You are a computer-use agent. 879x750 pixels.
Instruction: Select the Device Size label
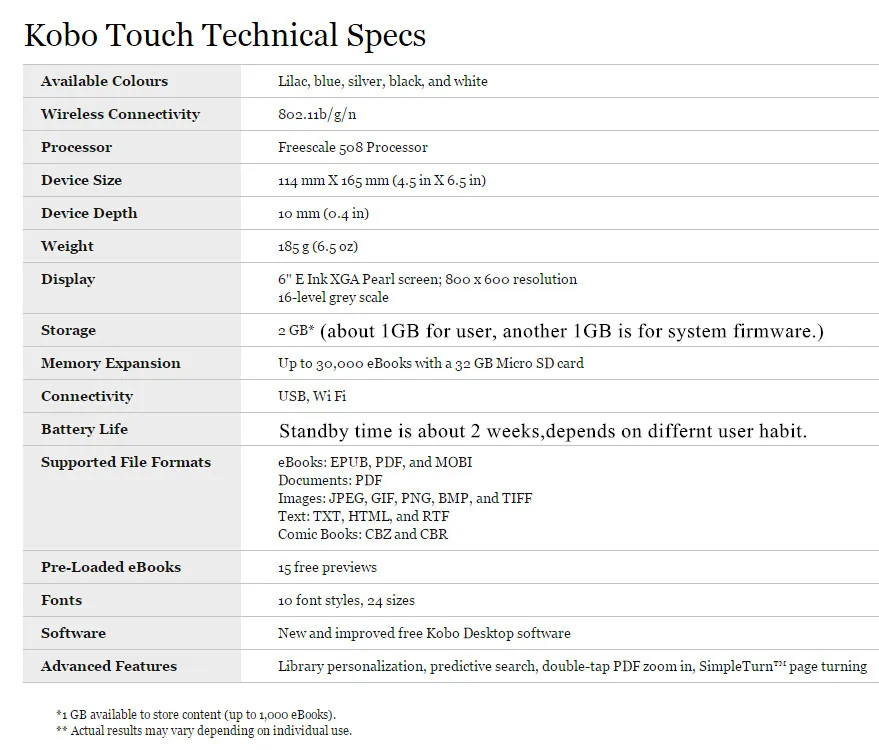click(81, 180)
